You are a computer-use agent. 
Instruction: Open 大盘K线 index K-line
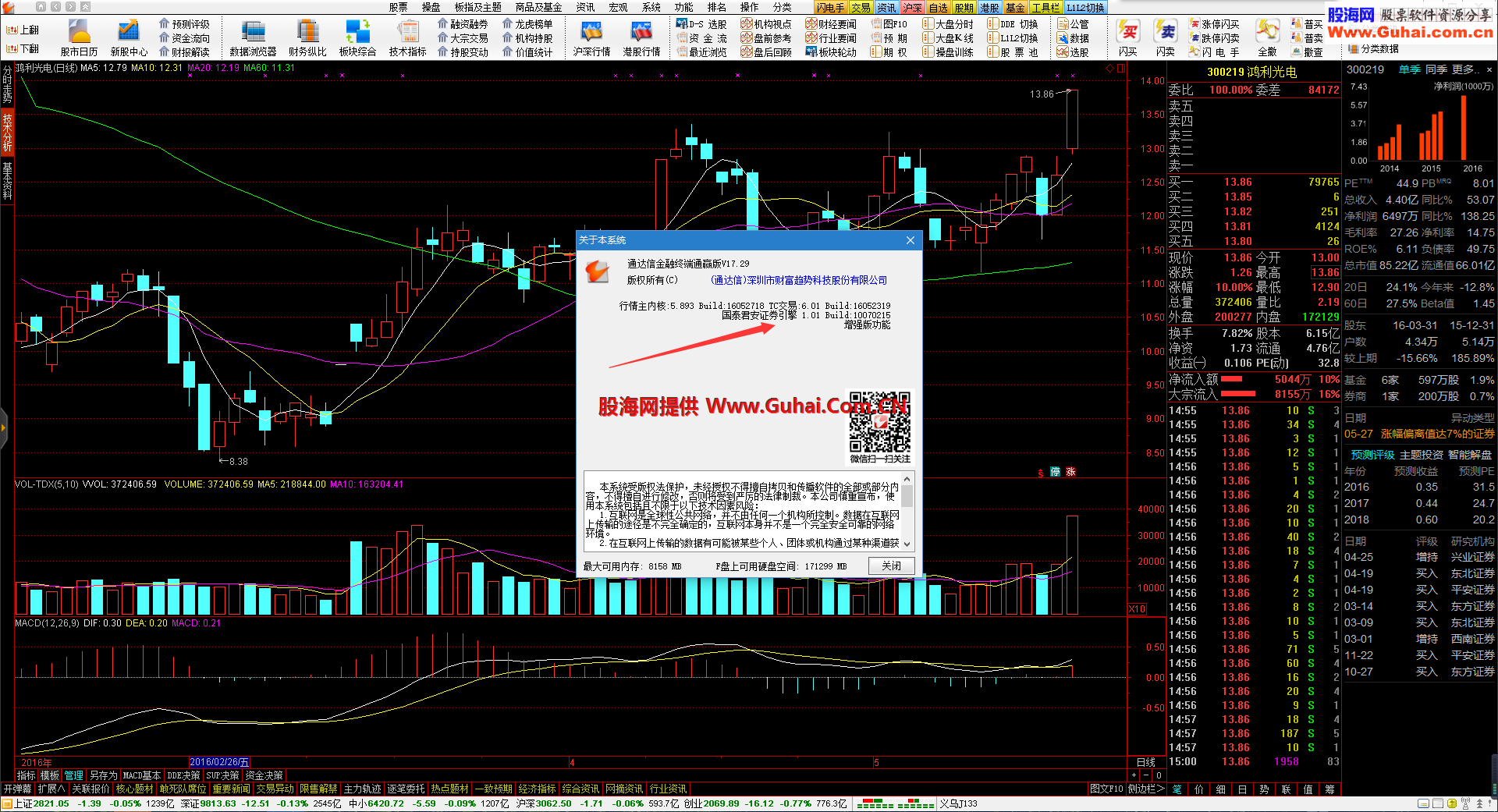click(948, 38)
